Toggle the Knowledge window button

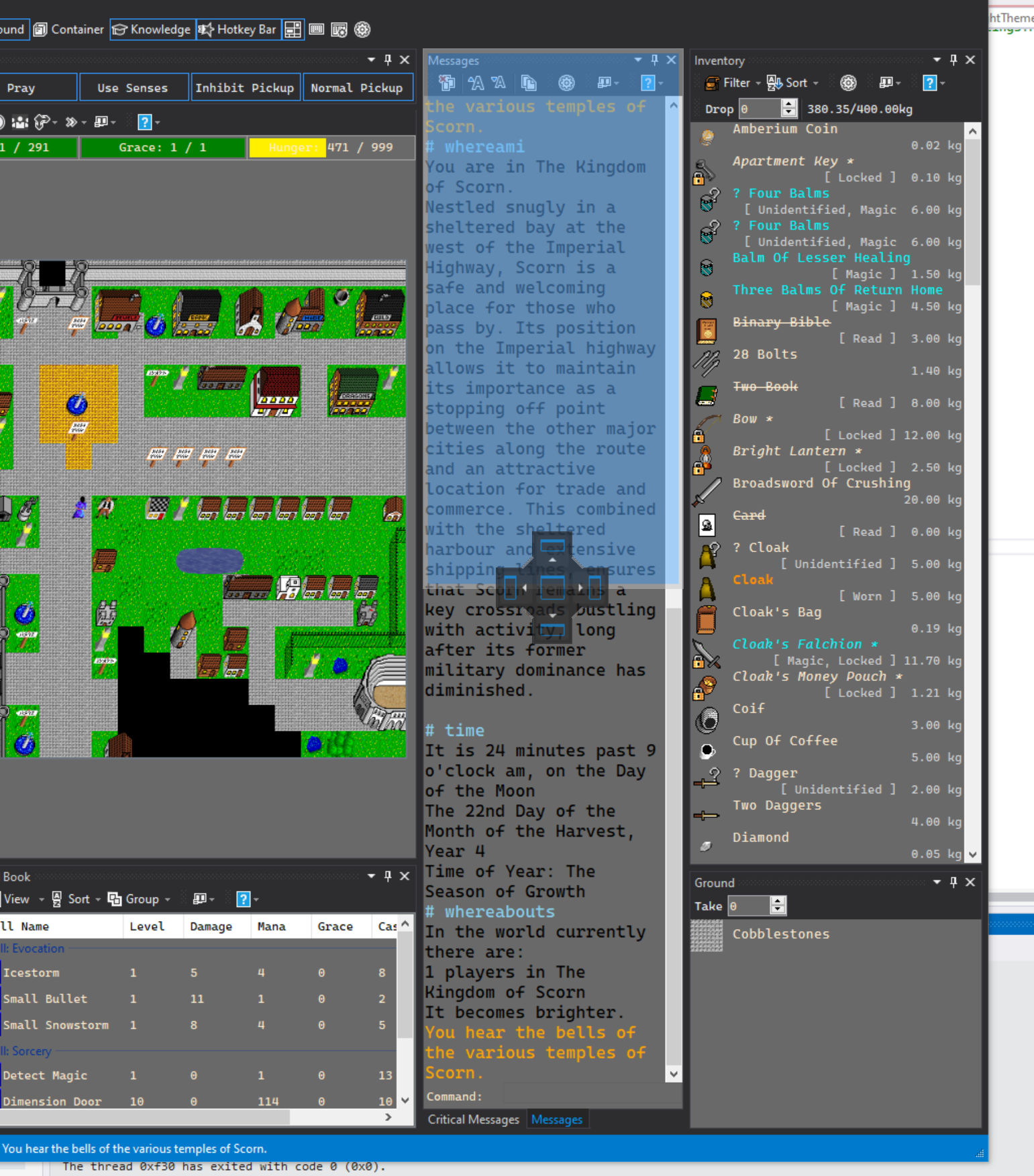152,30
